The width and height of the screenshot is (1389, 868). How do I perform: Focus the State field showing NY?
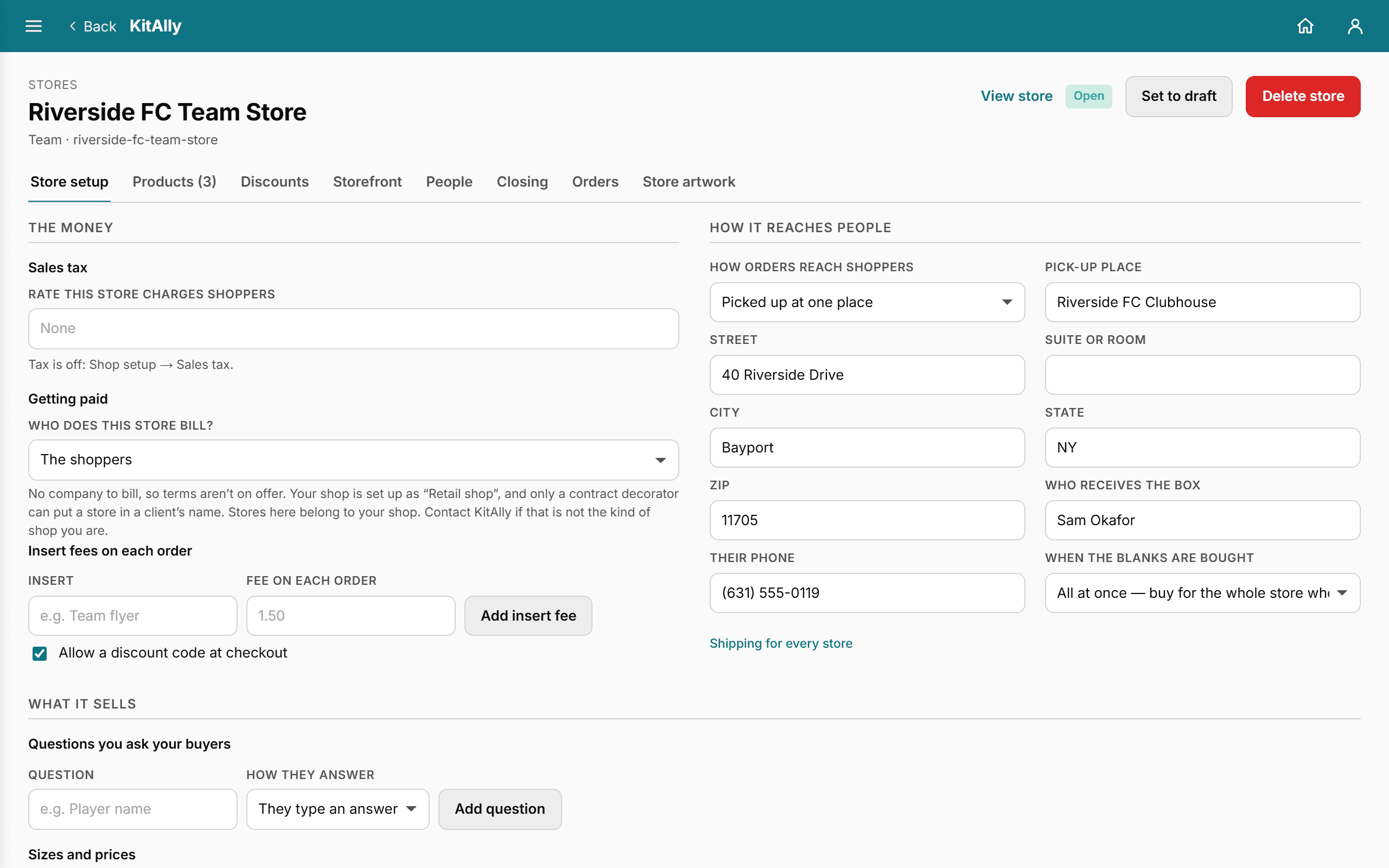coord(1202,447)
